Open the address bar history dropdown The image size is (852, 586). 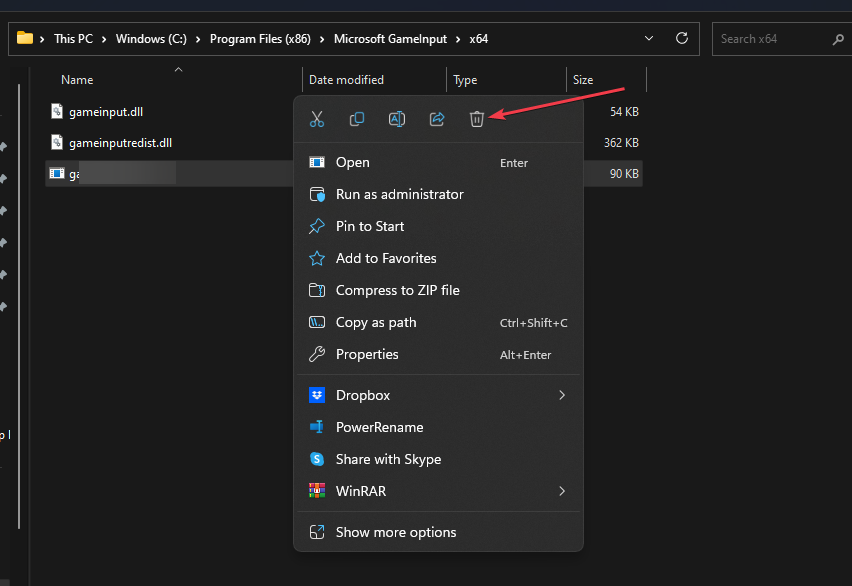point(649,39)
